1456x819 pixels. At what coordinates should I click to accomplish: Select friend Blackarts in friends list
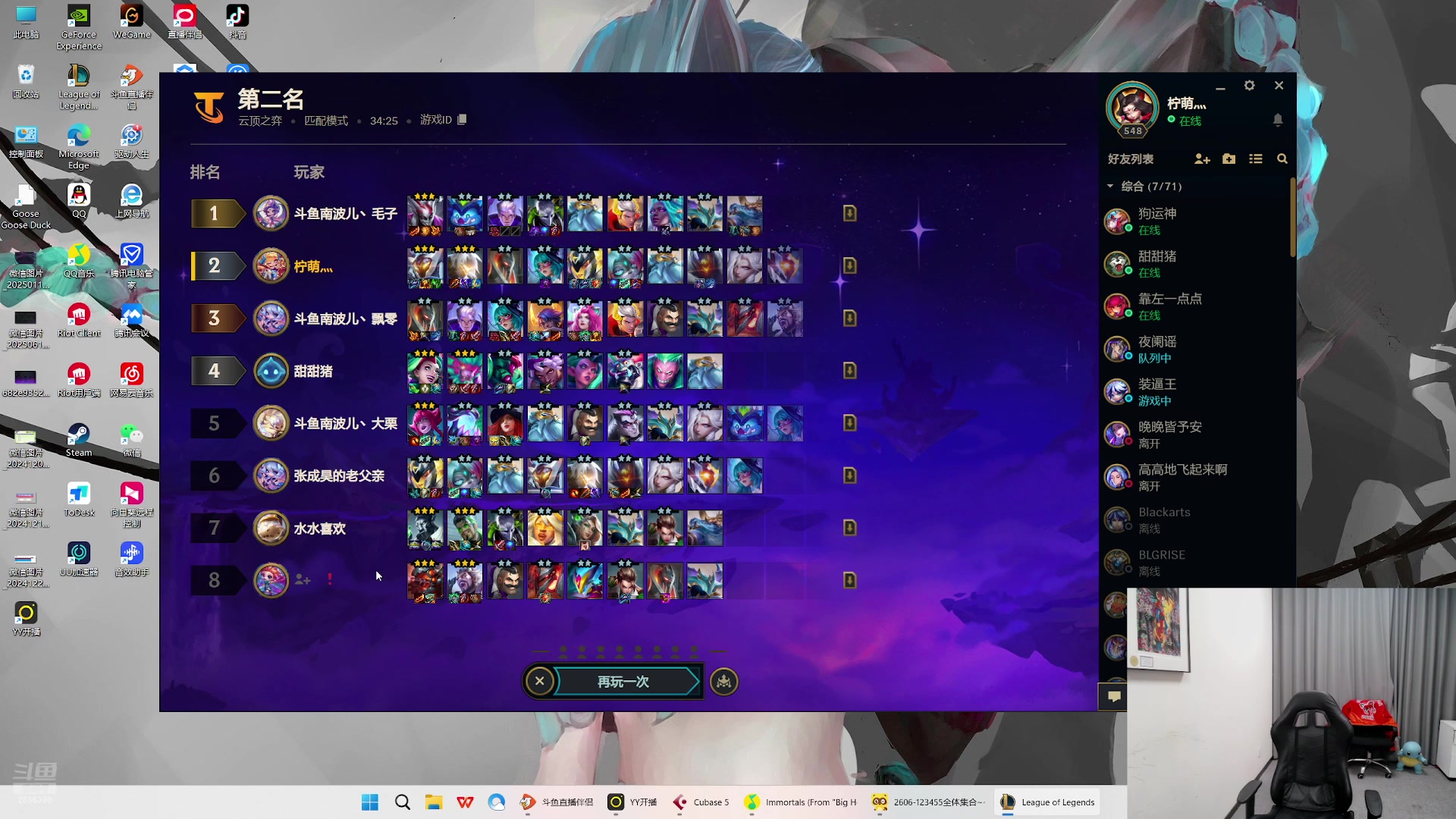[x=1195, y=519]
